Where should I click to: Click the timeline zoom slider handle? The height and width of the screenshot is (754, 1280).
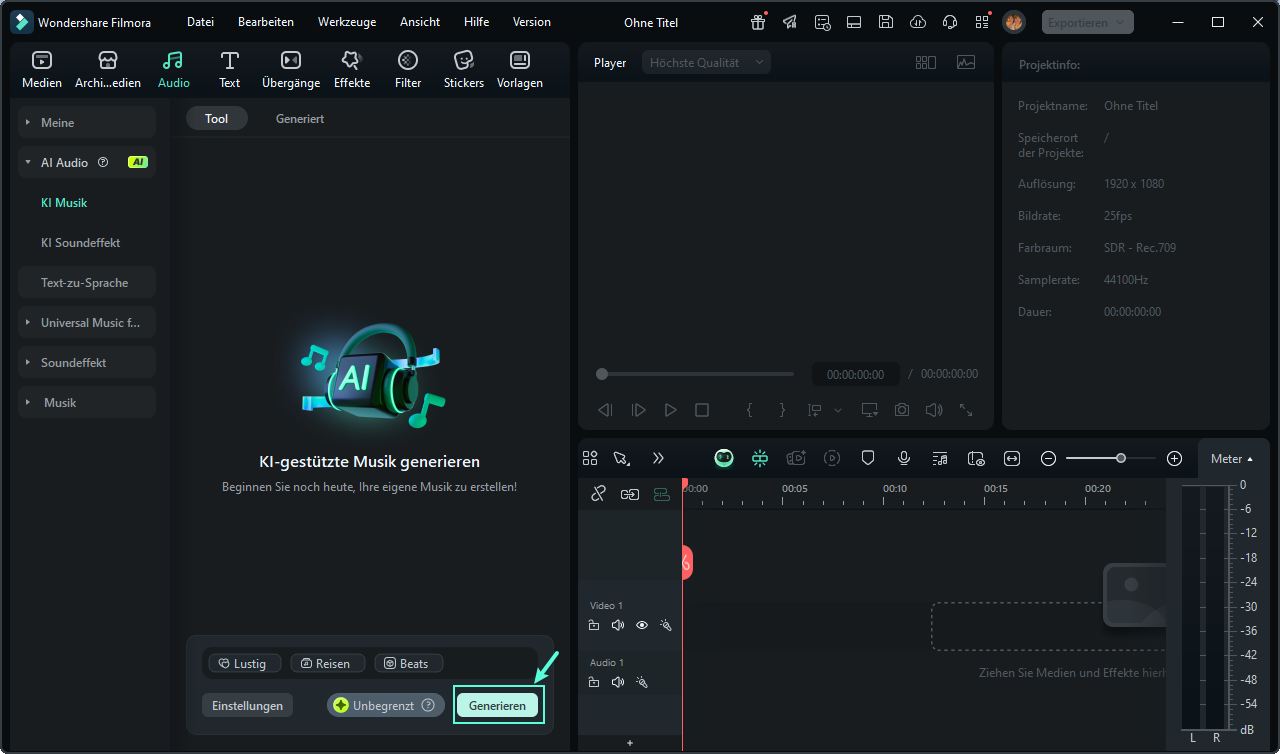(1121, 458)
